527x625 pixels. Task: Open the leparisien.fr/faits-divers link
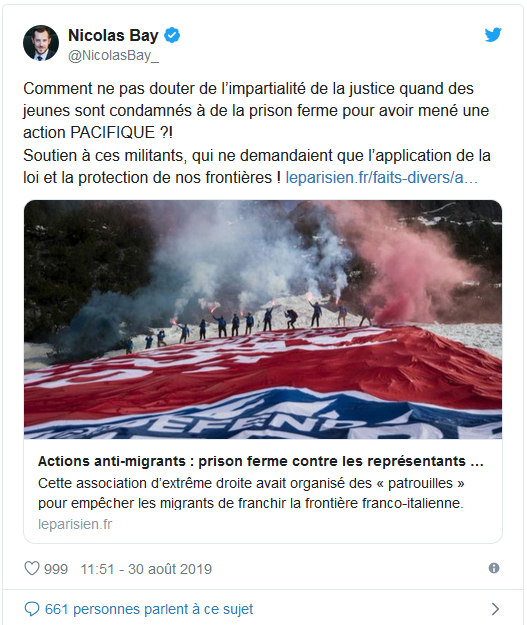click(x=381, y=178)
